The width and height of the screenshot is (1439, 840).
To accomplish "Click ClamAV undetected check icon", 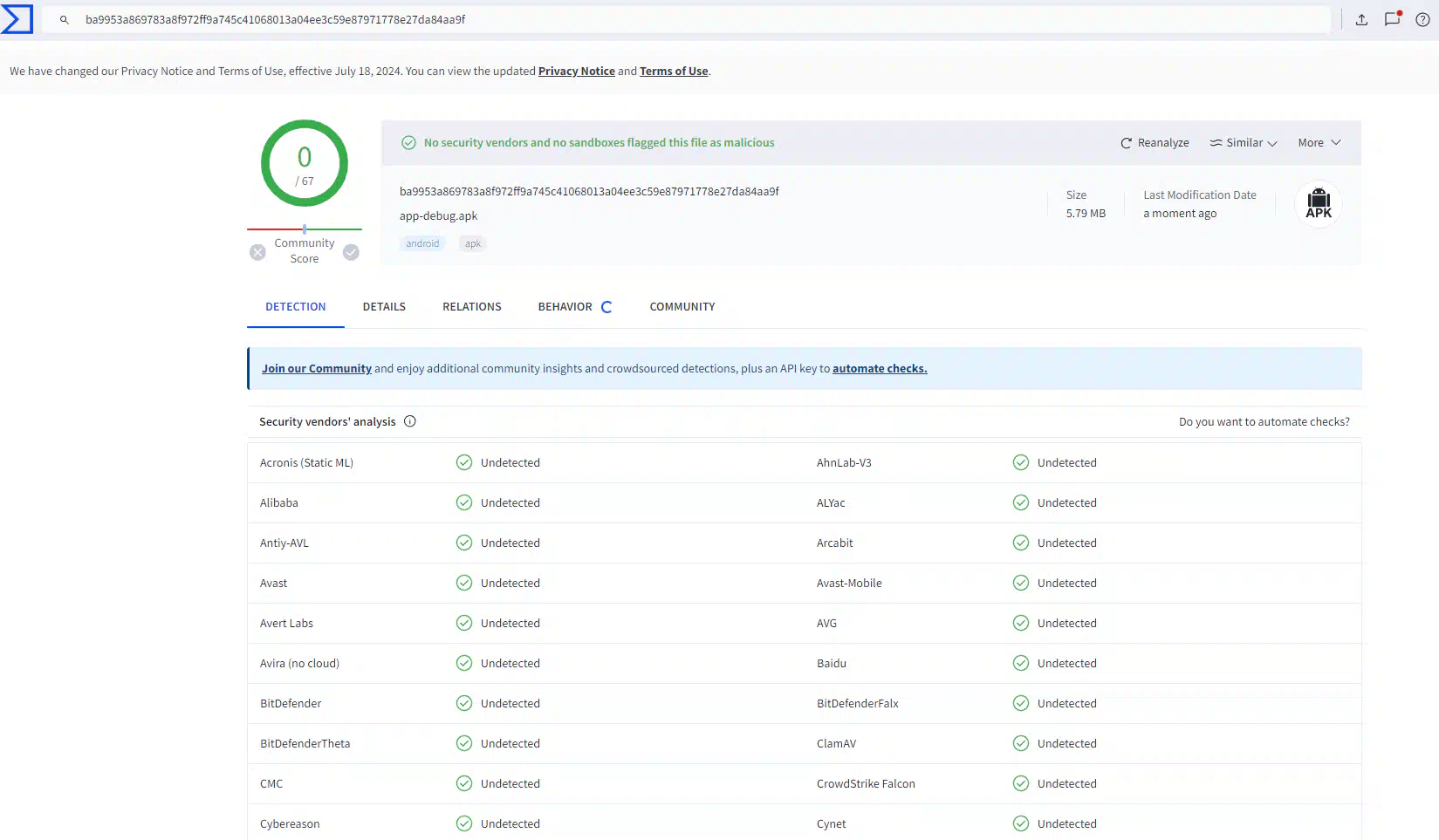I will click(1021, 743).
